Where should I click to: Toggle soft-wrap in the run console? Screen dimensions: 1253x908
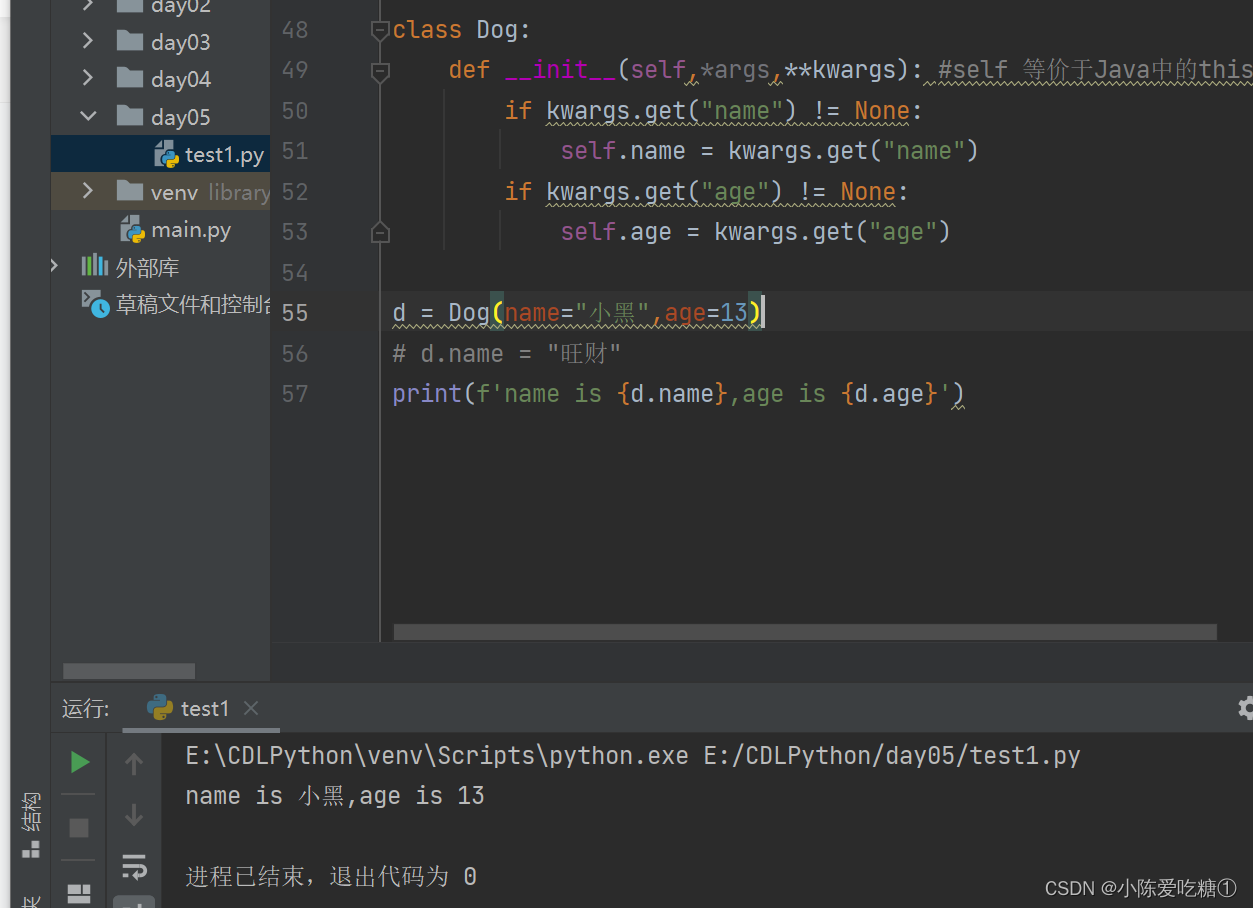pyautogui.click(x=134, y=866)
